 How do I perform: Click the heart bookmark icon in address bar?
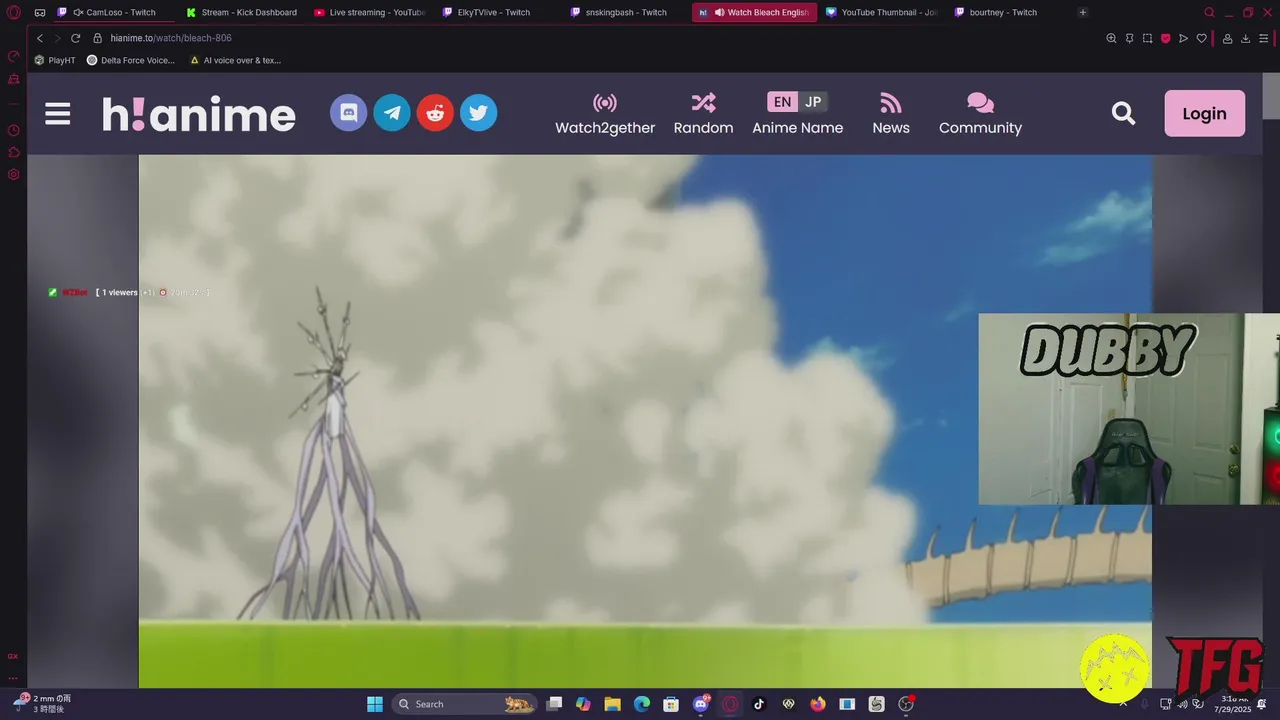click(x=1201, y=38)
